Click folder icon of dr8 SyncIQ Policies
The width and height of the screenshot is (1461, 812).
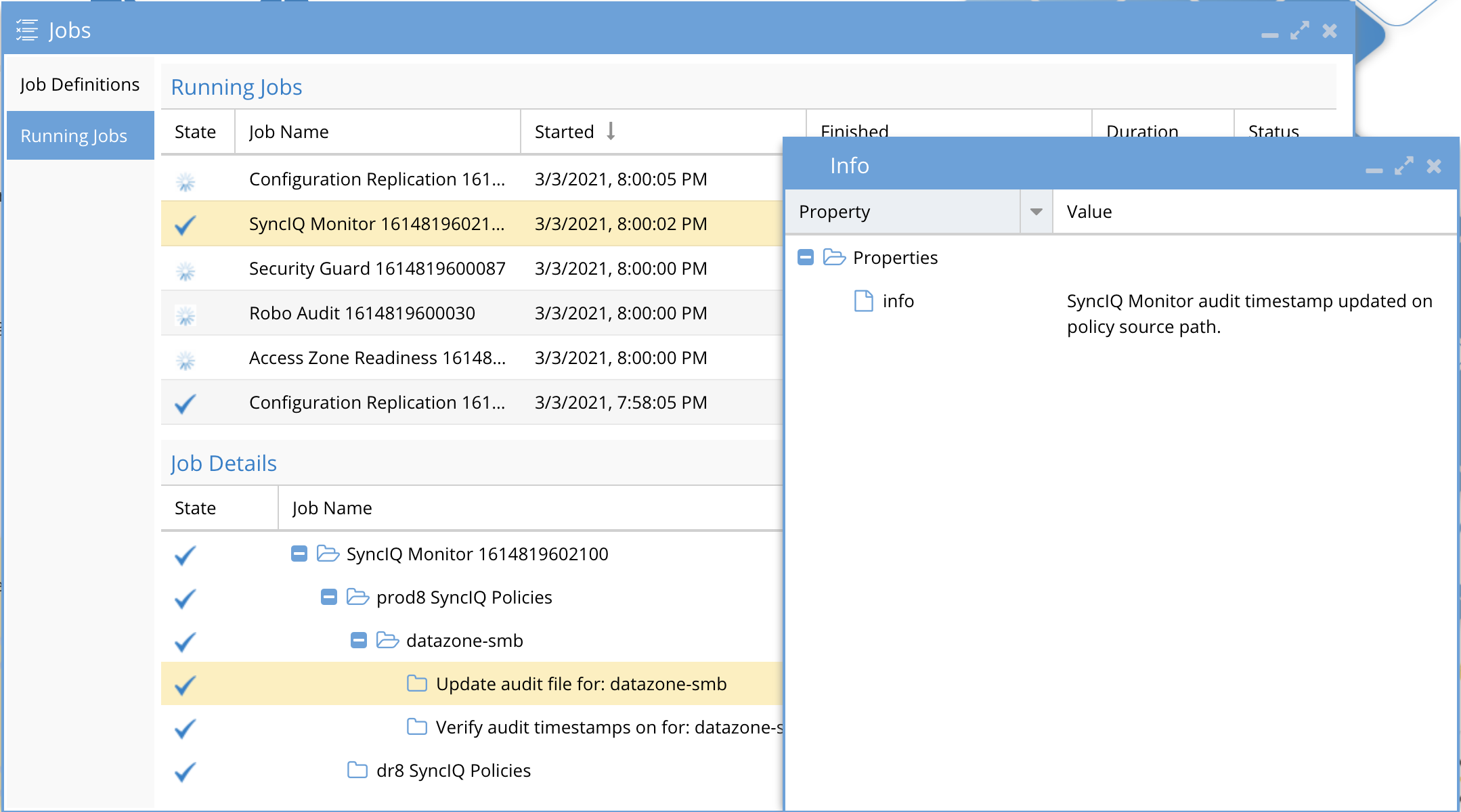point(357,770)
